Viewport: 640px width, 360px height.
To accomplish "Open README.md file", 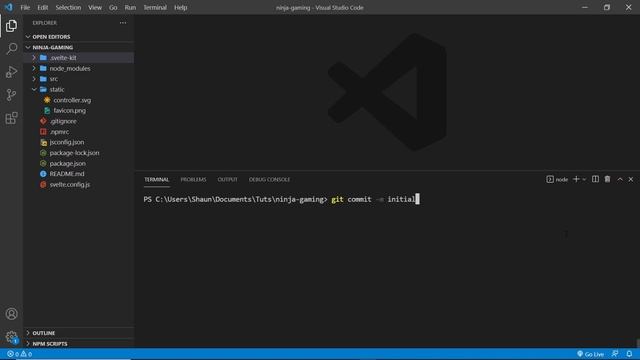I will [x=67, y=174].
